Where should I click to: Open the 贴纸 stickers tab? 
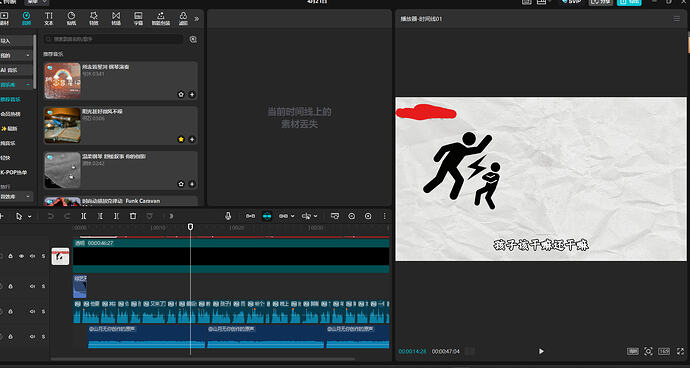(71, 18)
